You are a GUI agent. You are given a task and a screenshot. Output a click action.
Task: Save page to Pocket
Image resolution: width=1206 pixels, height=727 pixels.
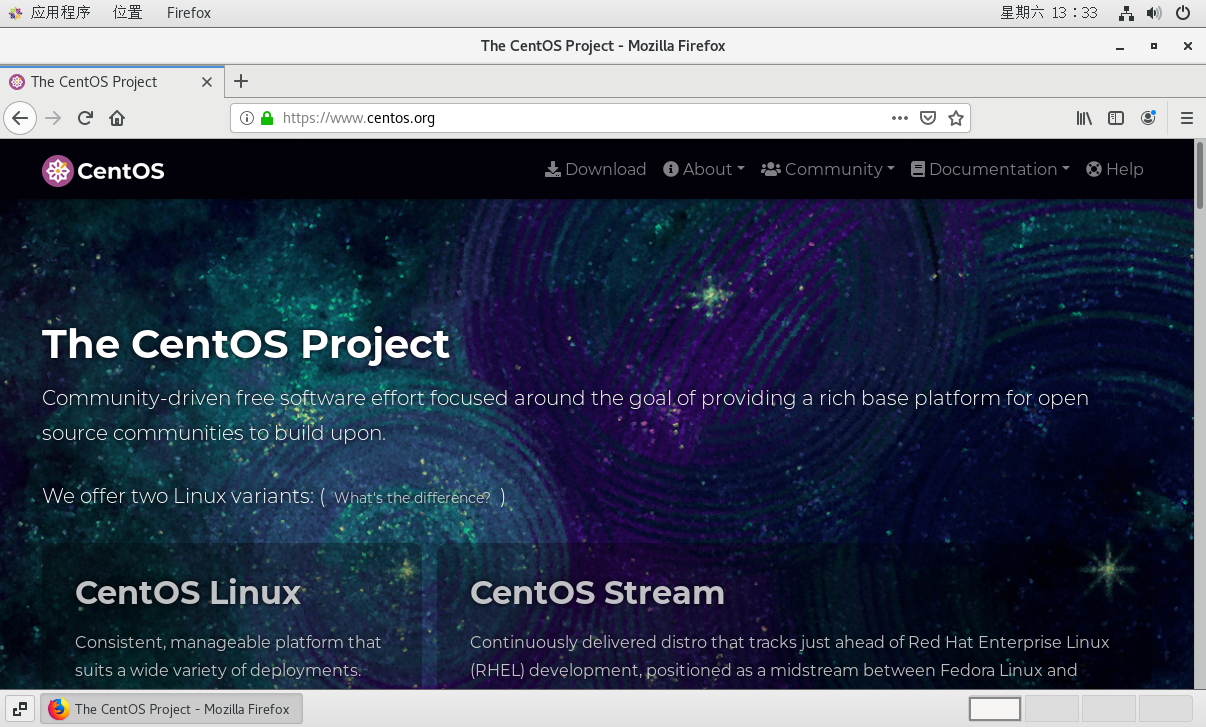click(x=928, y=118)
